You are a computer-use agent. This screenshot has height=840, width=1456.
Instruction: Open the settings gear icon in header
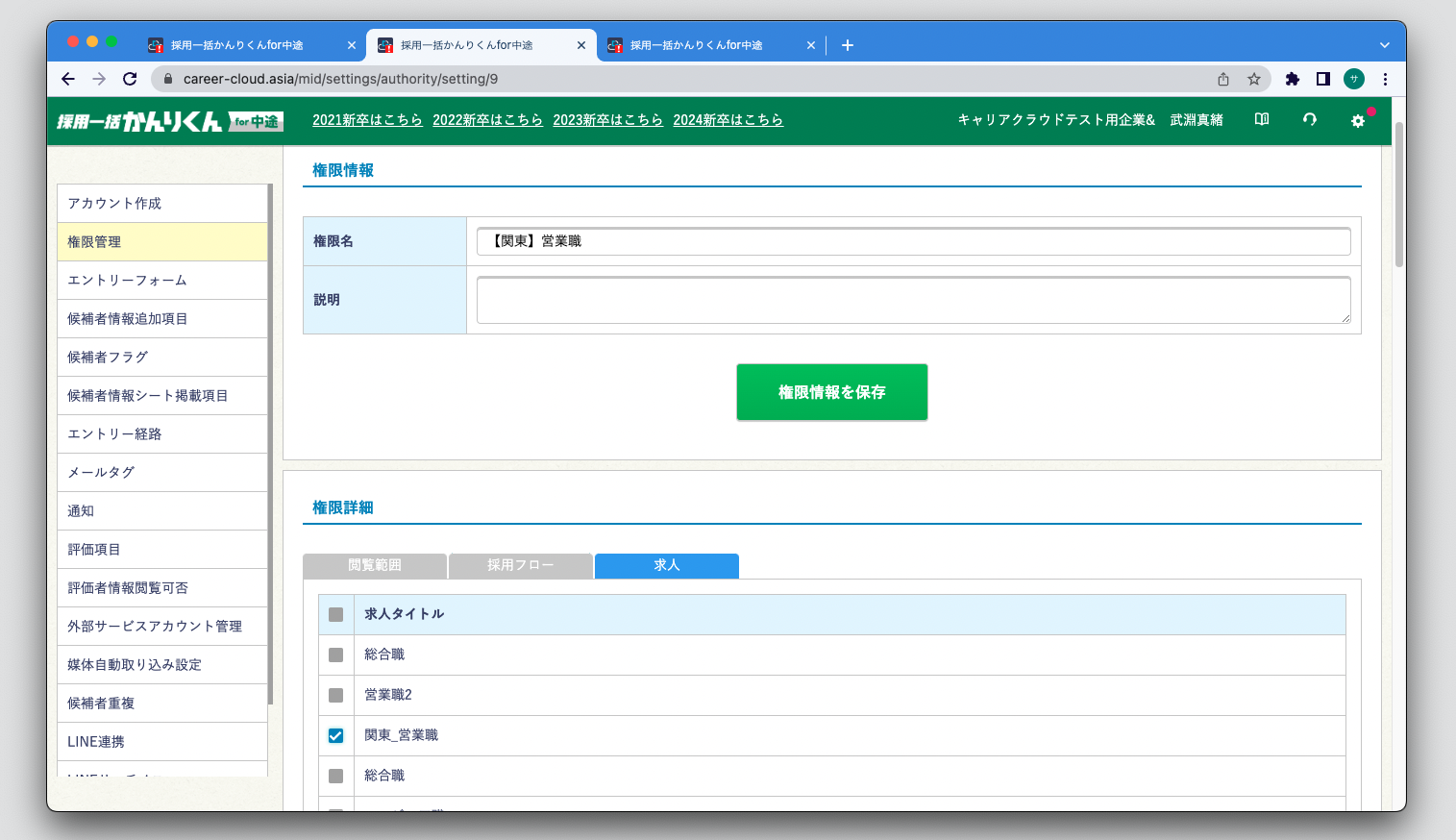pyautogui.click(x=1357, y=121)
